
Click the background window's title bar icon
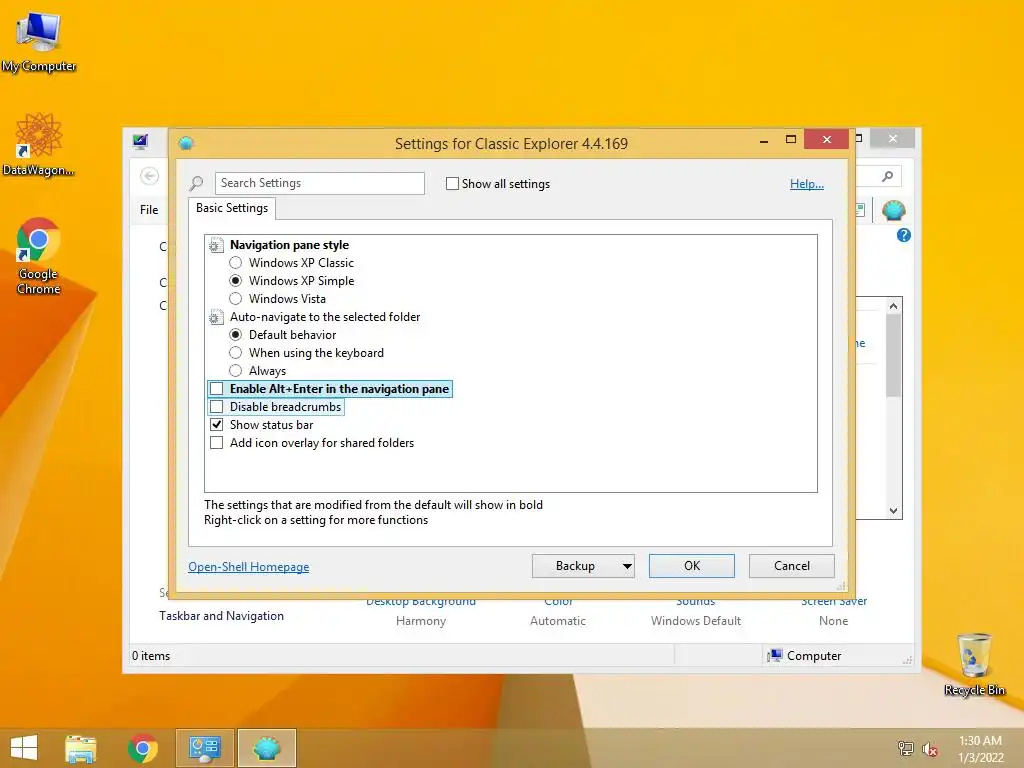click(x=140, y=141)
